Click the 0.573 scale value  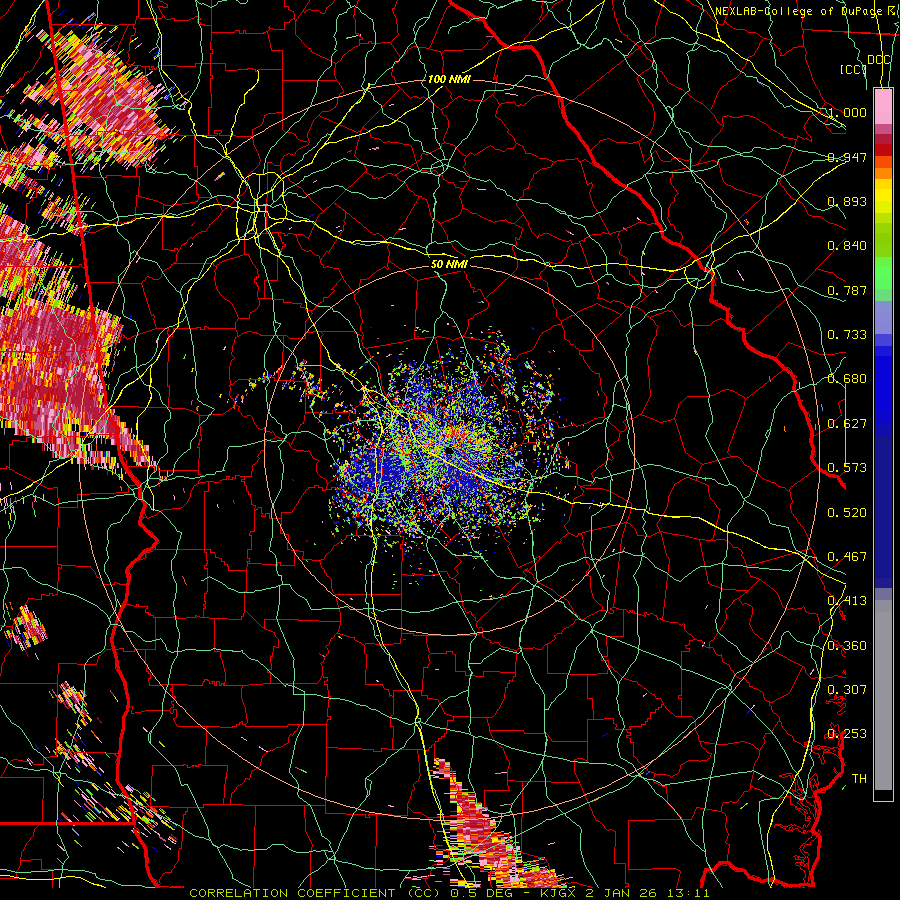pos(847,468)
